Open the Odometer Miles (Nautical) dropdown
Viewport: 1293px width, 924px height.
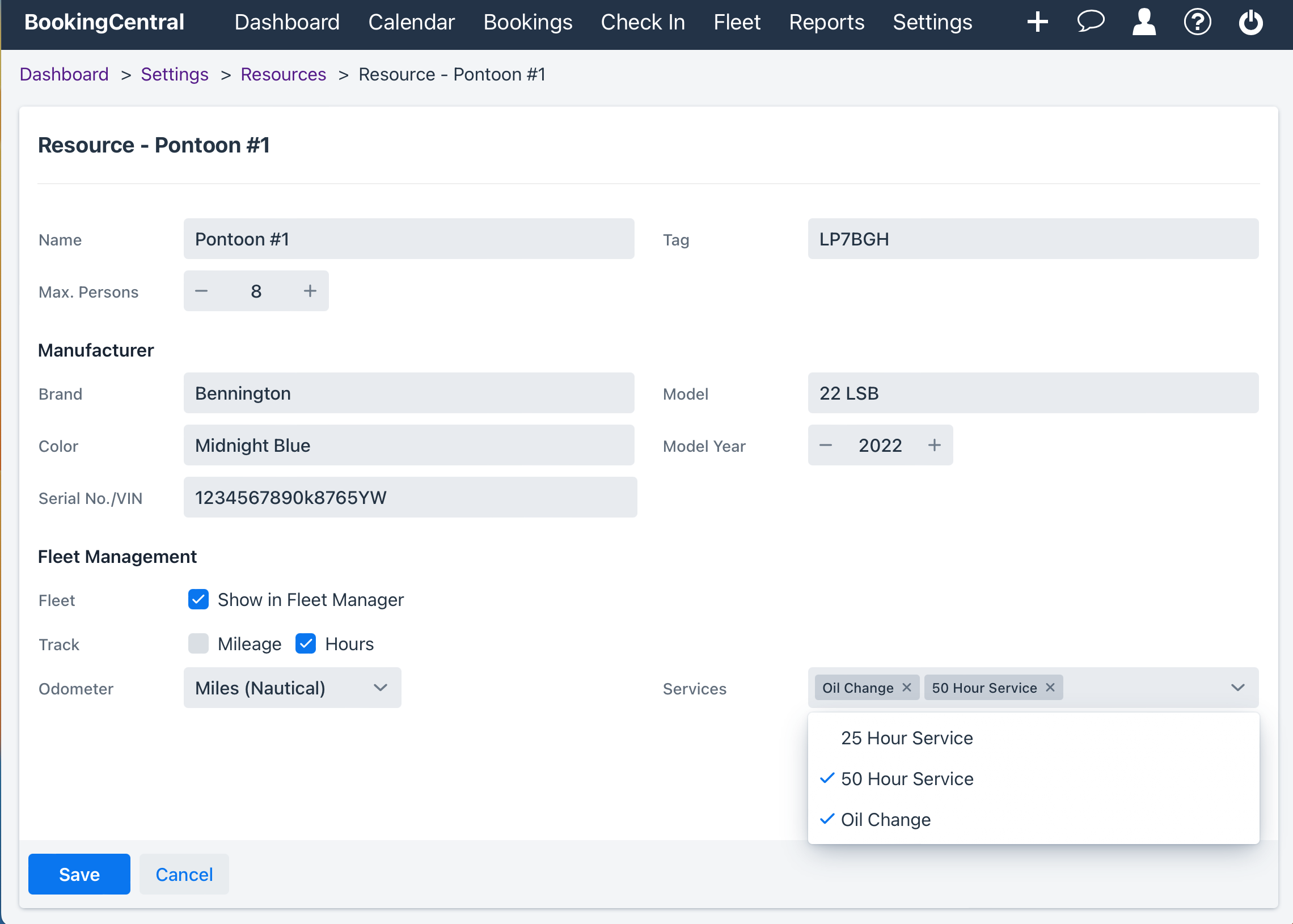click(x=293, y=687)
